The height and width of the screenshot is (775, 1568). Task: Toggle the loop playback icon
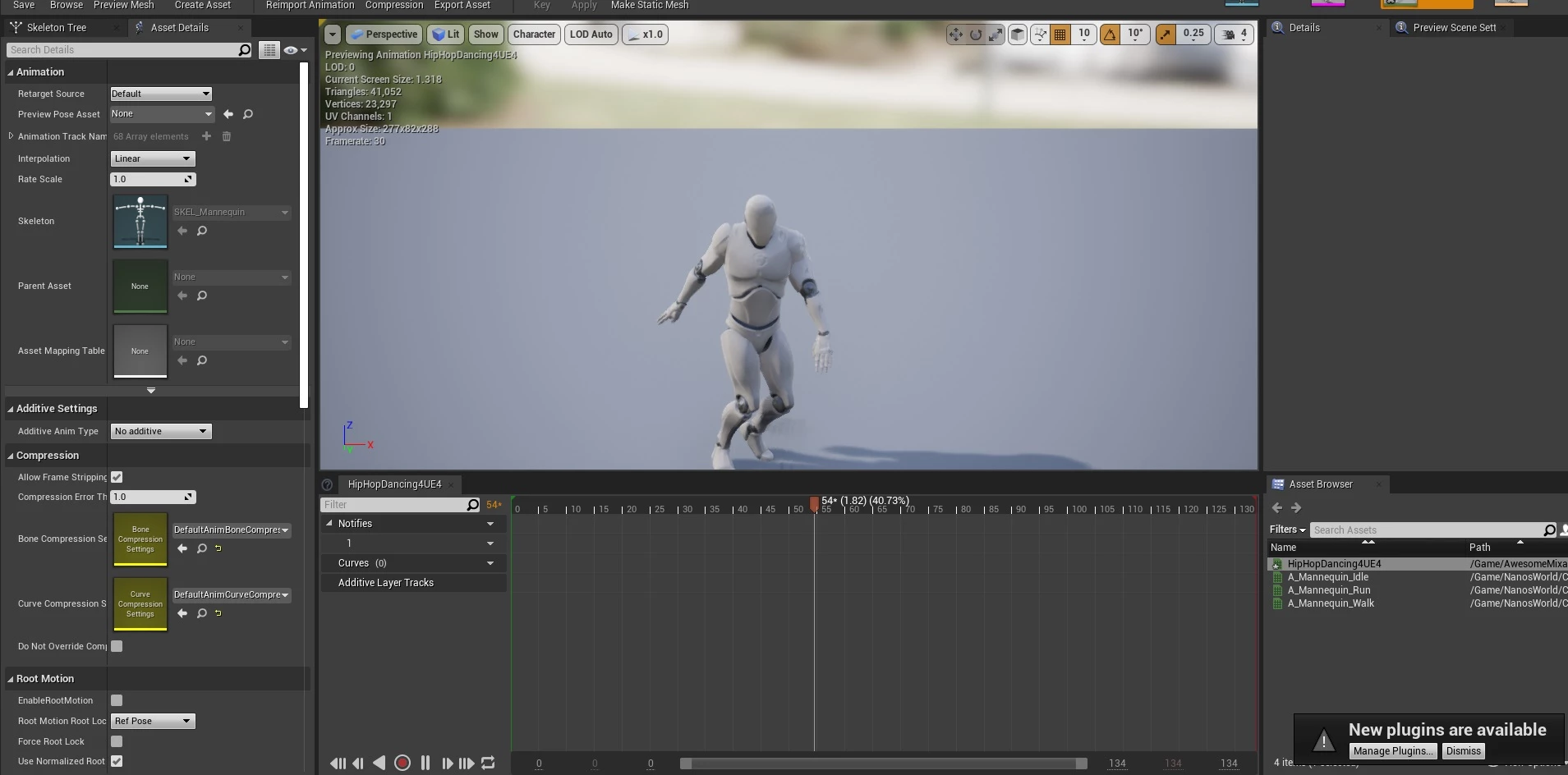click(x=488, y=763)
